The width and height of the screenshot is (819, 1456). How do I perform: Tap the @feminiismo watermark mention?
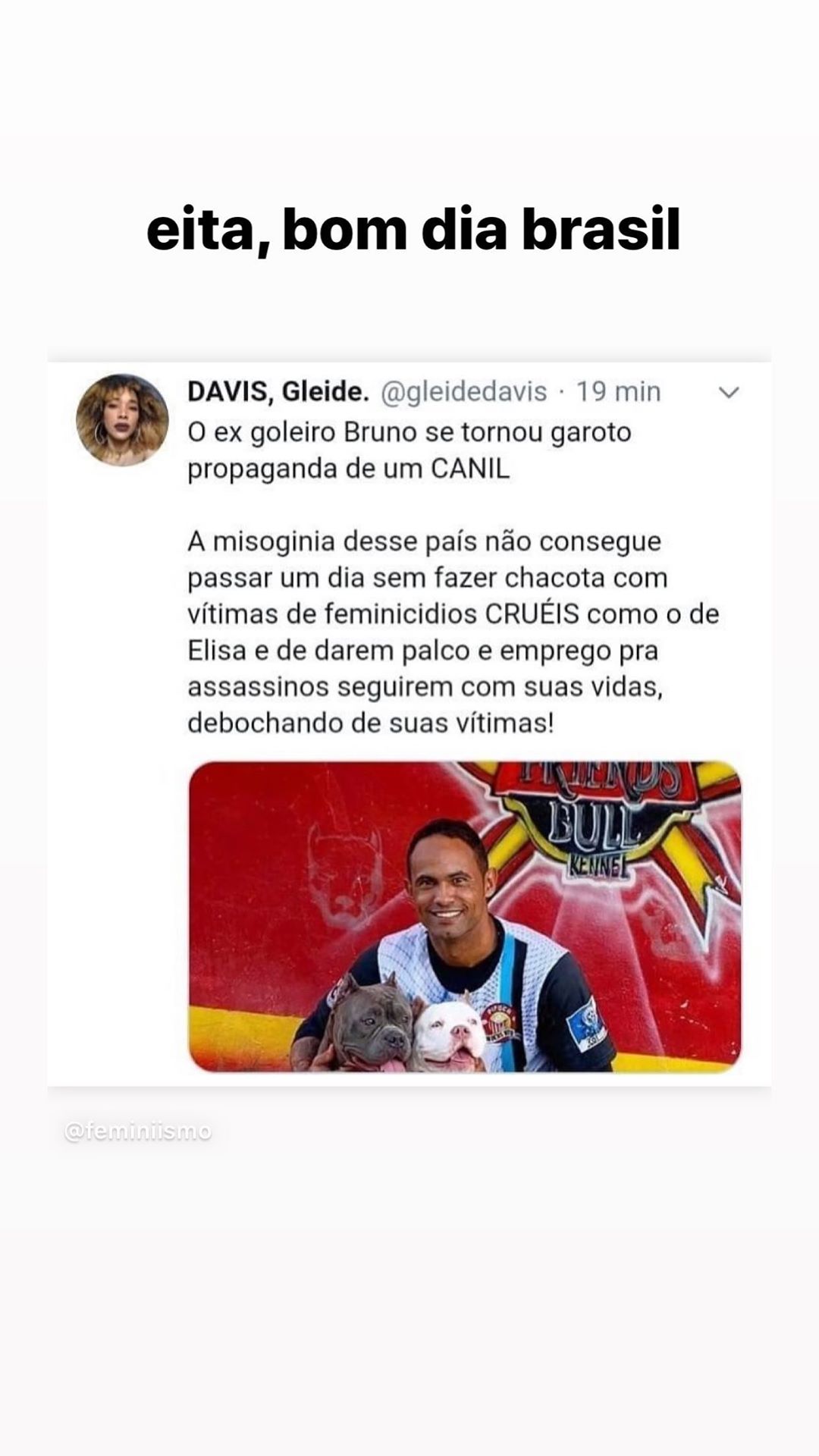tap(138, 1131)
